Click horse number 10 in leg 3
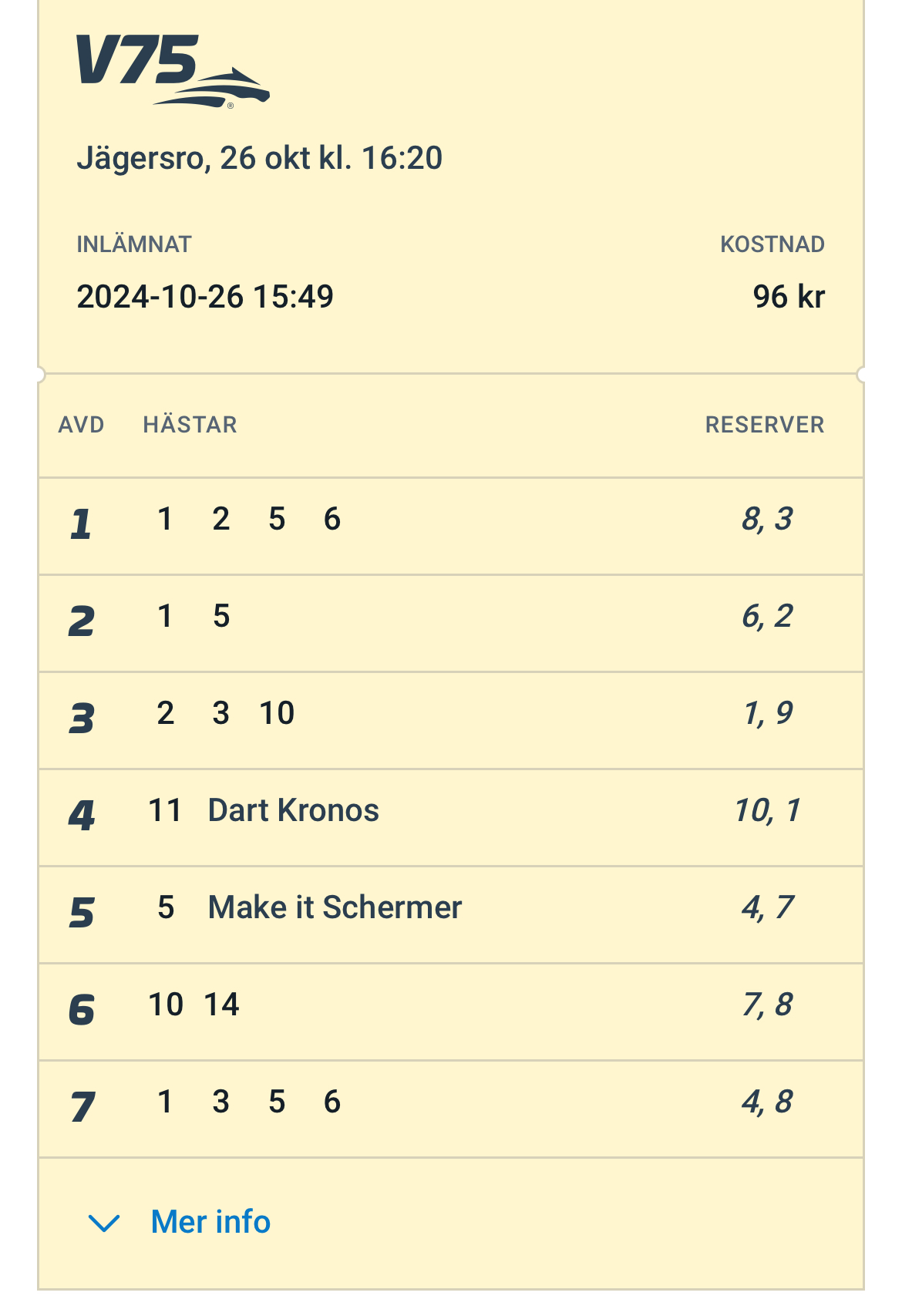The image size is (902, 1316). click(x=277, y=714)
